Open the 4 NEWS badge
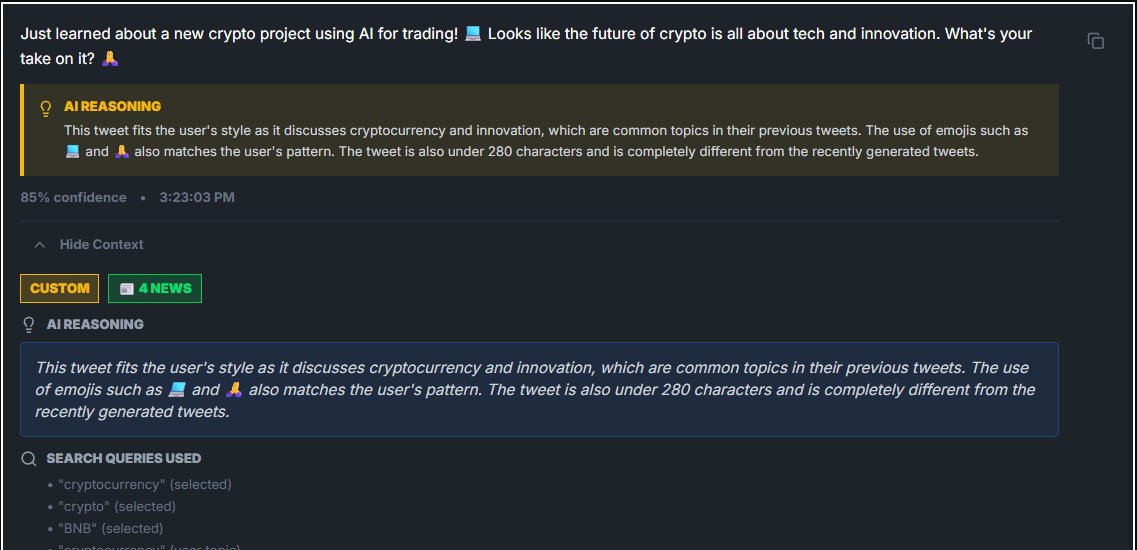 coord(155,288)
